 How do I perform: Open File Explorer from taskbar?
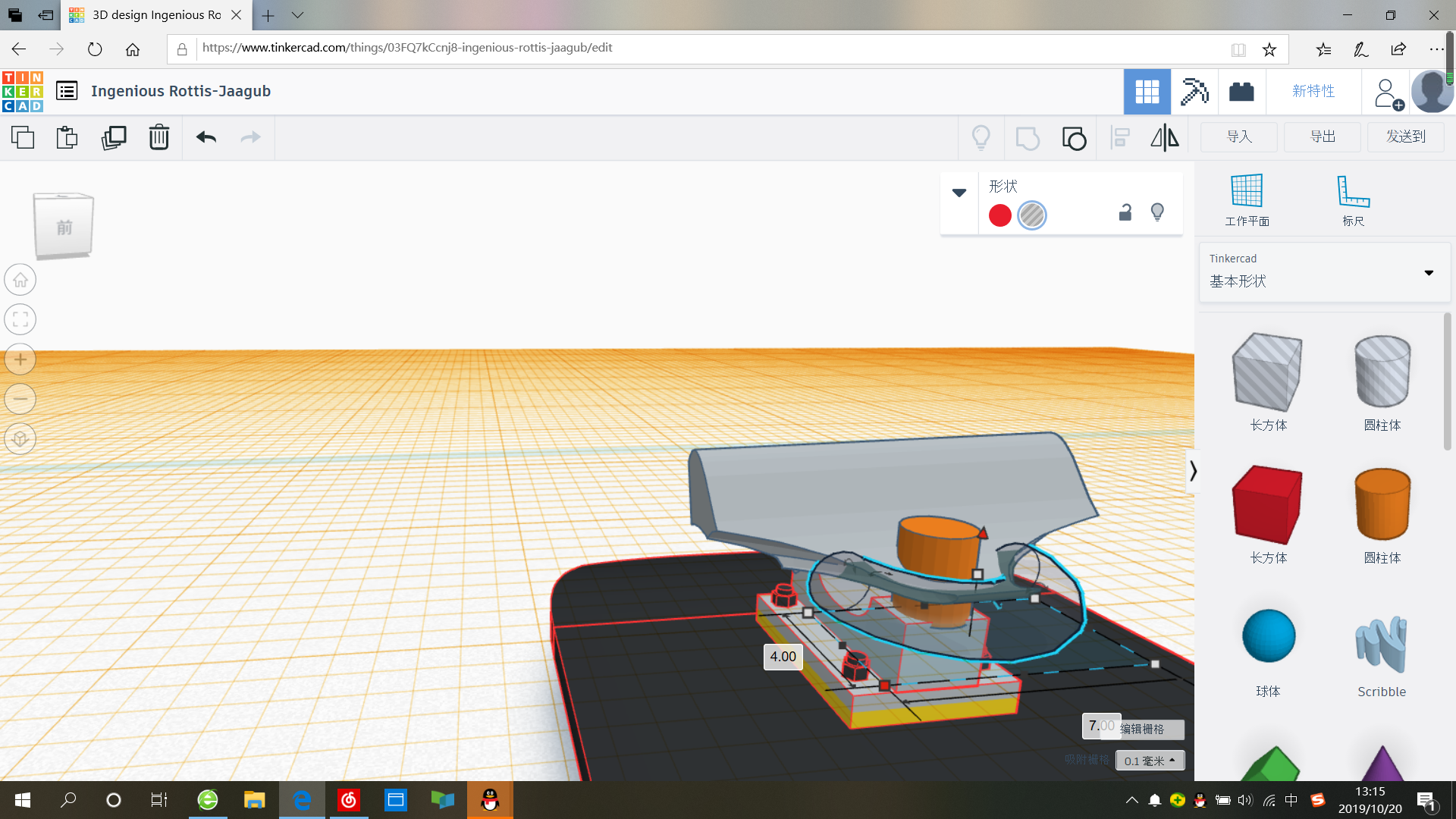coord(254,800)
